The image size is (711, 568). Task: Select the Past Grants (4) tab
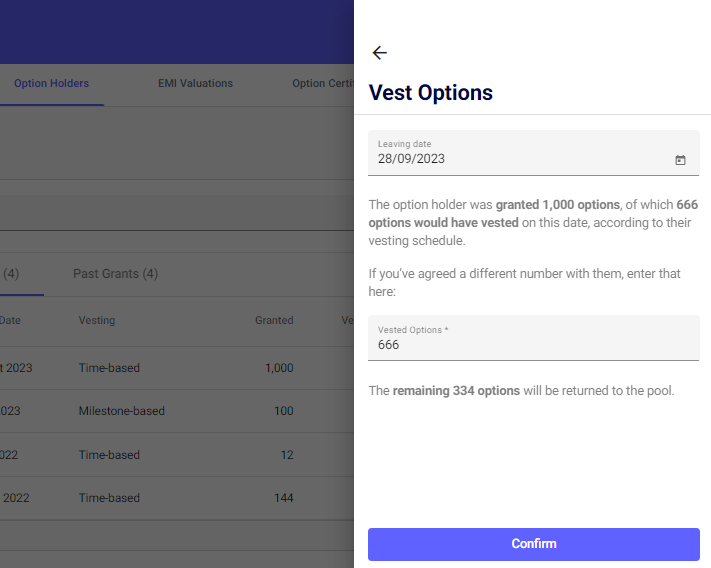[x=116, y=274]
